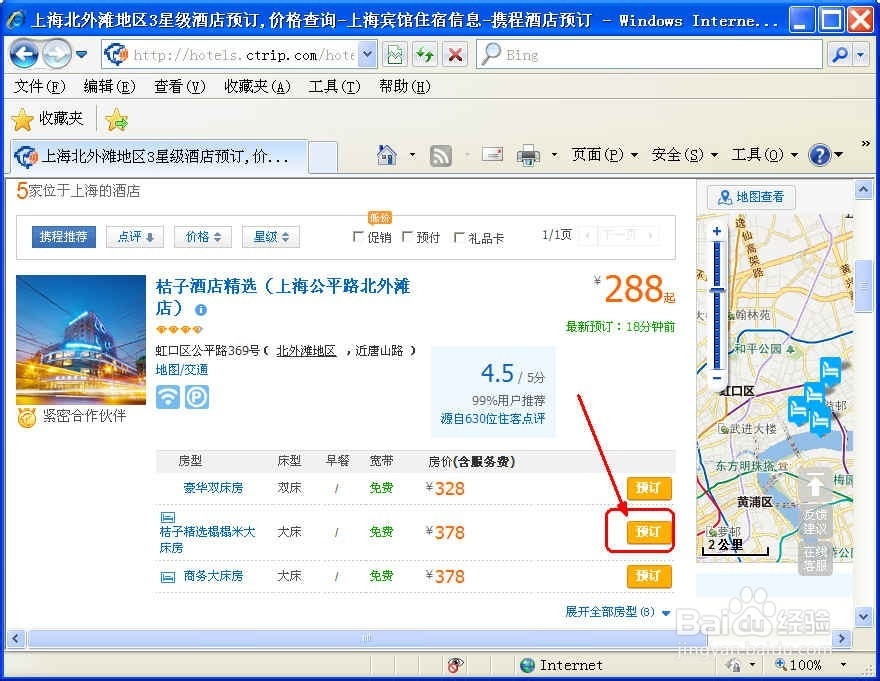The image size is (880, 681).
Task: Click the map zoom in plus
Action: [717, 231]
